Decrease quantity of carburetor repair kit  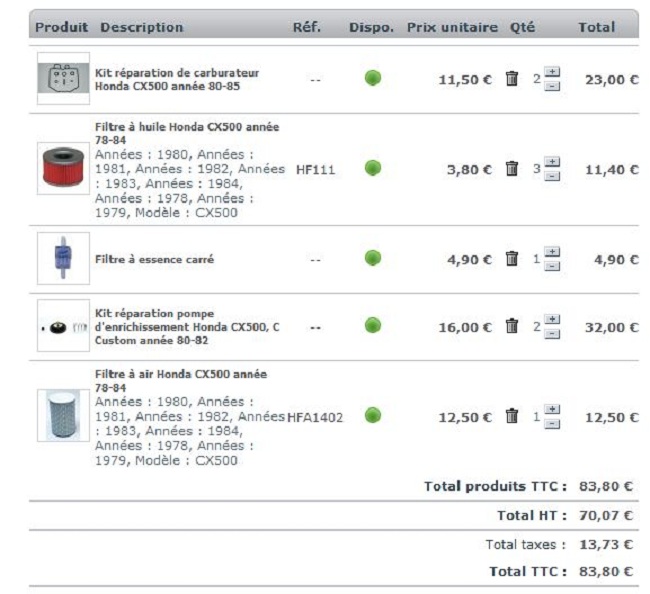pyautogui.click(x=553, y=86)
